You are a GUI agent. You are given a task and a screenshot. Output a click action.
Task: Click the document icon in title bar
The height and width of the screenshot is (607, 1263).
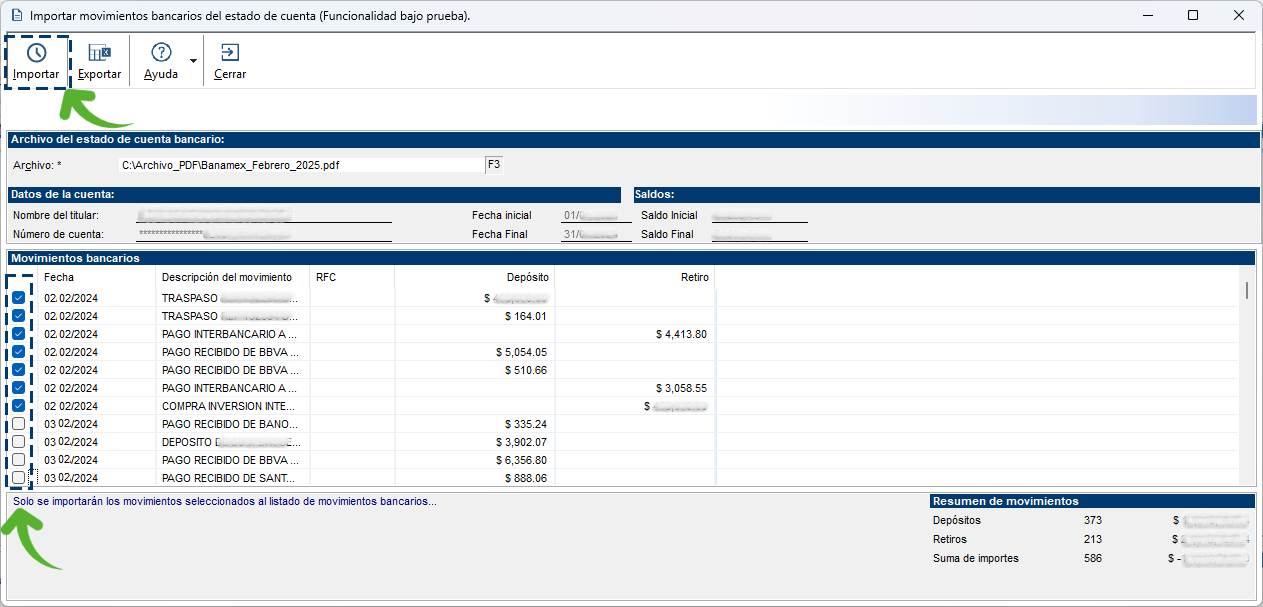(15, 16)
